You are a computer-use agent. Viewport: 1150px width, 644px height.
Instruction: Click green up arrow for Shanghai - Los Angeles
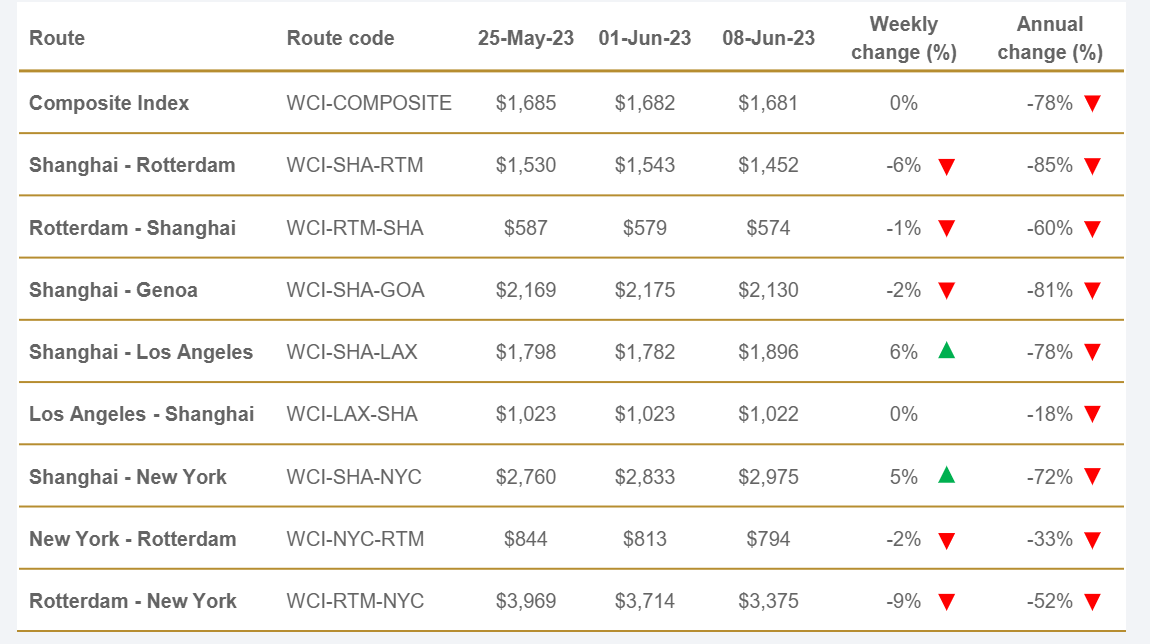(946, 351)
